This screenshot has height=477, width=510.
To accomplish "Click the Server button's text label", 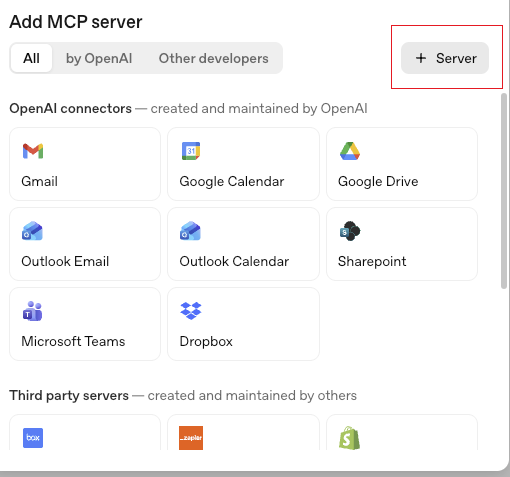I will pos(456,58).
